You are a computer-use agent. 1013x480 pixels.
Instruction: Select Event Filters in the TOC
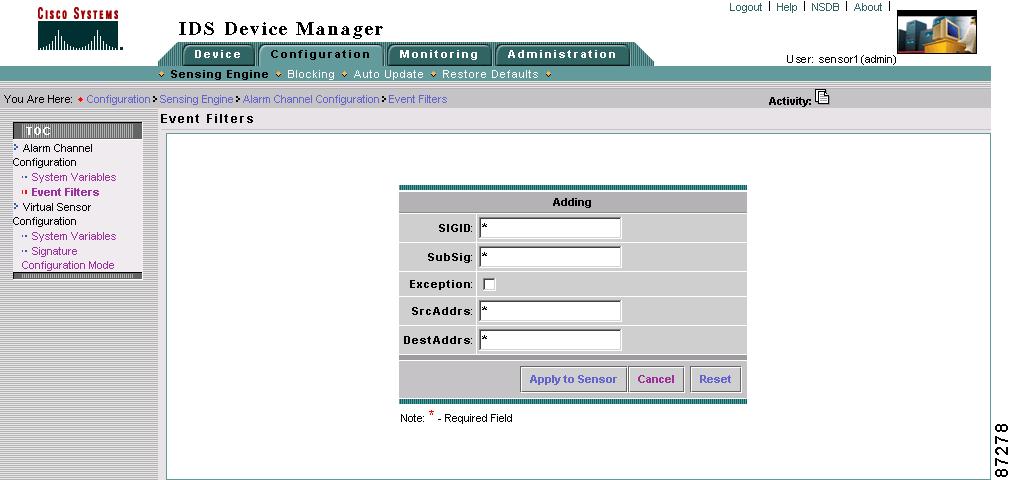65,192
